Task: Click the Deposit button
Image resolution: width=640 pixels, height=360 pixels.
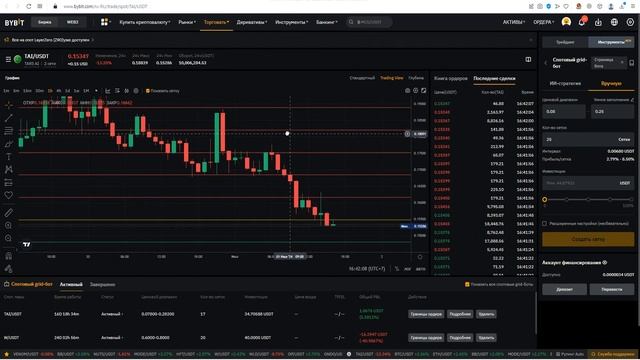Action: pos(564,289)
